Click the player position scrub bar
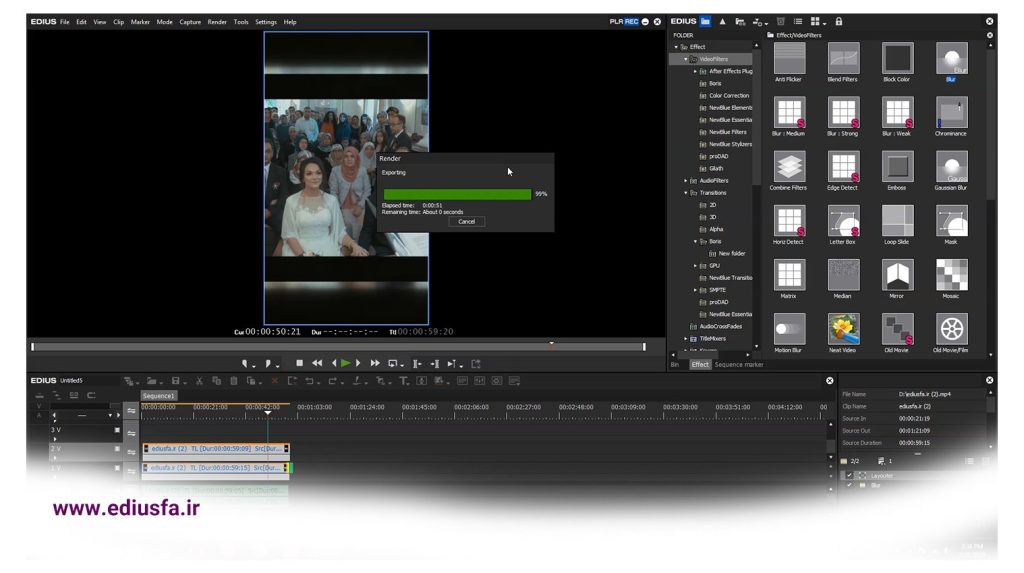This screenshot has width=1024, height=573. click(338, 347)
